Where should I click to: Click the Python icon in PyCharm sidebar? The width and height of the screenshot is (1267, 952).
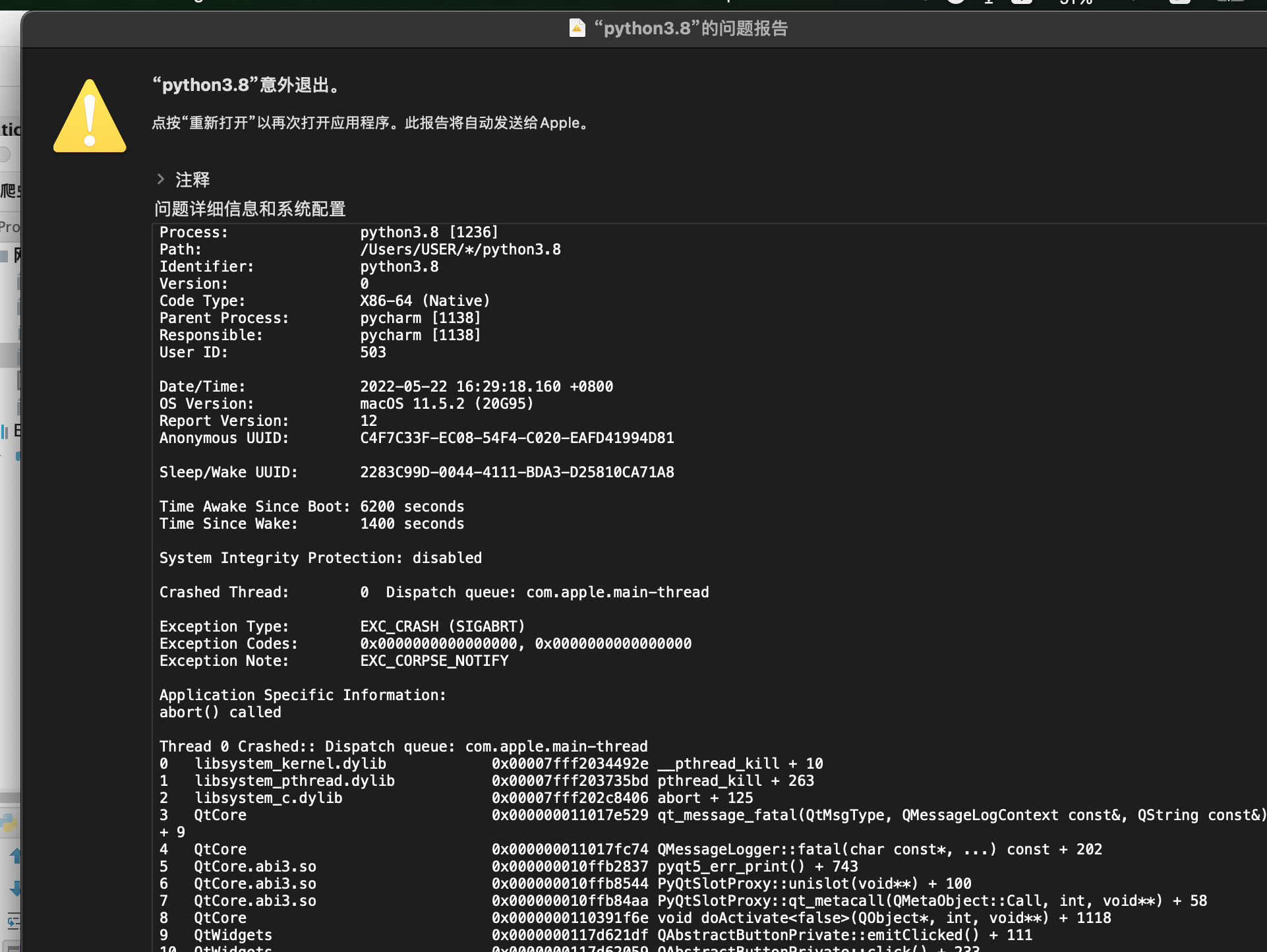(x=9, y=823)
